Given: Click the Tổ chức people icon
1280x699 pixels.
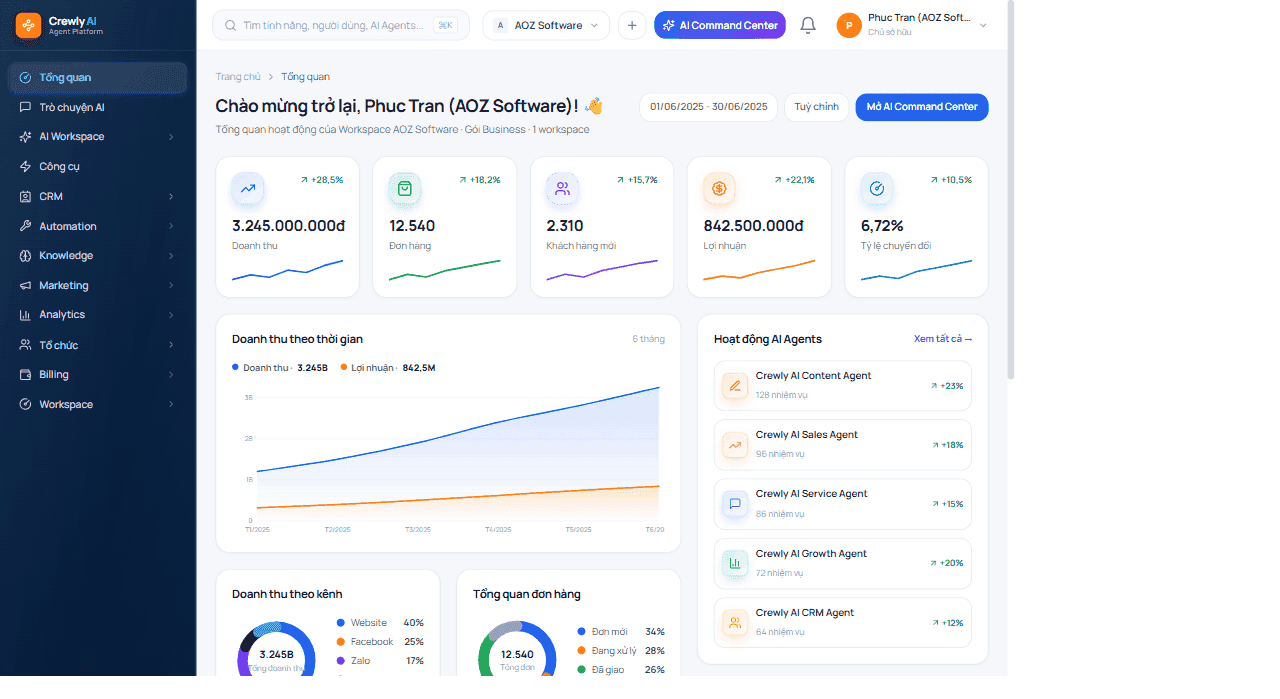Looking at the screenshot, I should [x=25, y=345].
